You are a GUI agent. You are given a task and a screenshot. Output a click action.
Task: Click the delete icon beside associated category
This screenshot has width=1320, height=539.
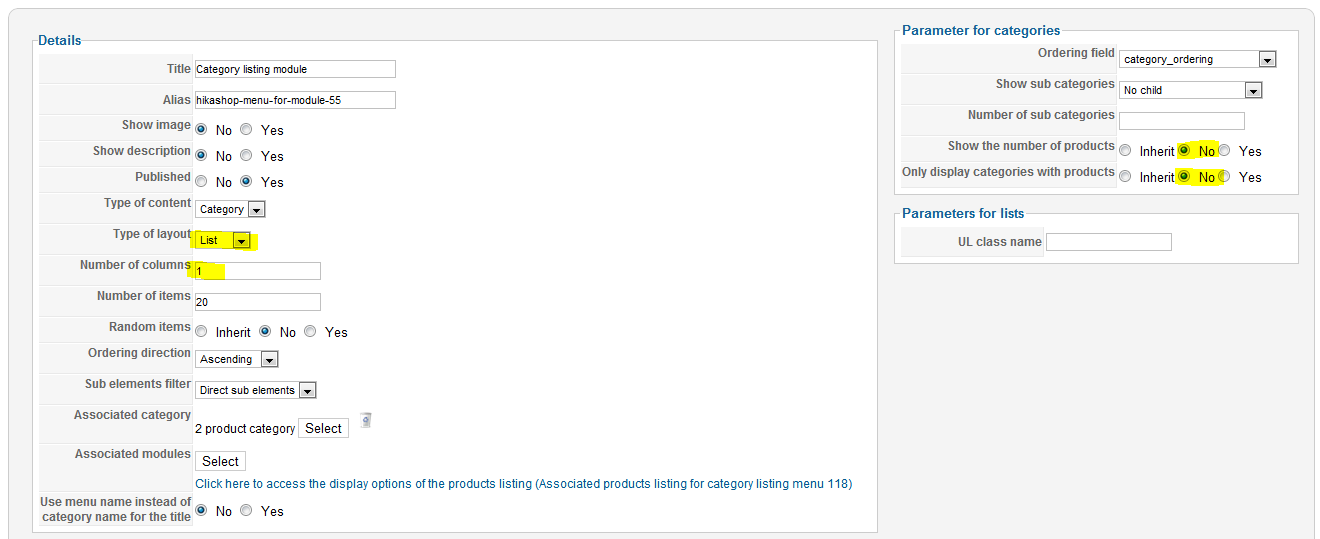(366, 420)
